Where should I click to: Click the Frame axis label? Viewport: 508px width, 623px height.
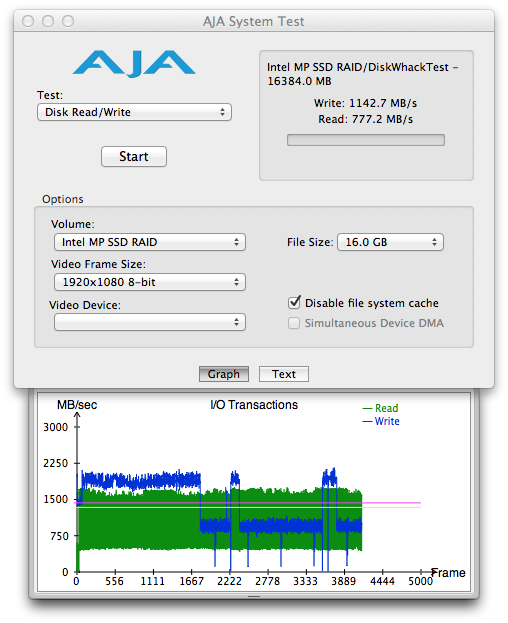click(448, 573)
